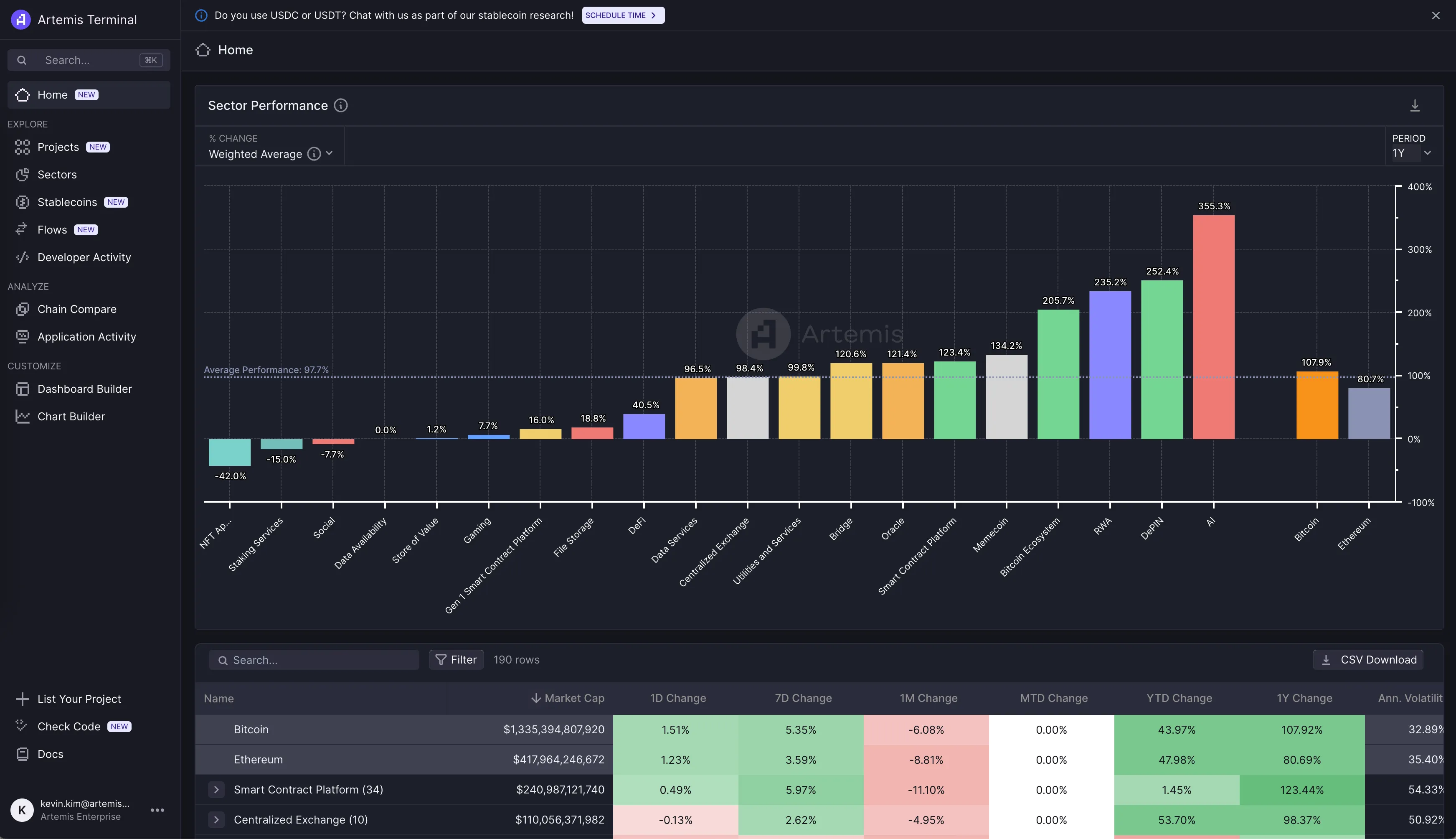This screenshot has height=839, width=1456.
Task: Click the 107.92% cell in Bitcoin row
Action: click(x=1301, y=730)
